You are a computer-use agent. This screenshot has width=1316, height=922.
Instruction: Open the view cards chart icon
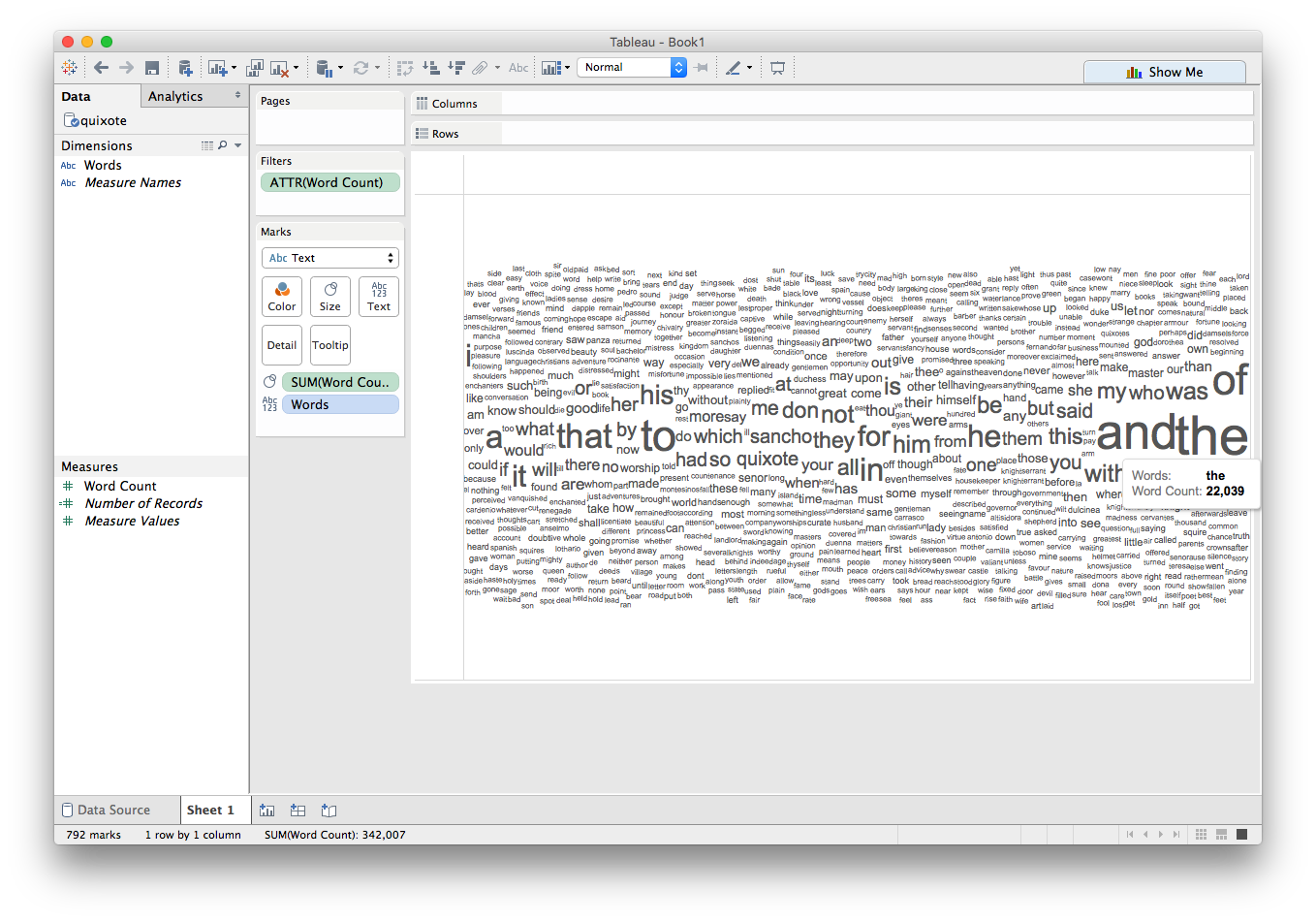click(x=550, y=68)
